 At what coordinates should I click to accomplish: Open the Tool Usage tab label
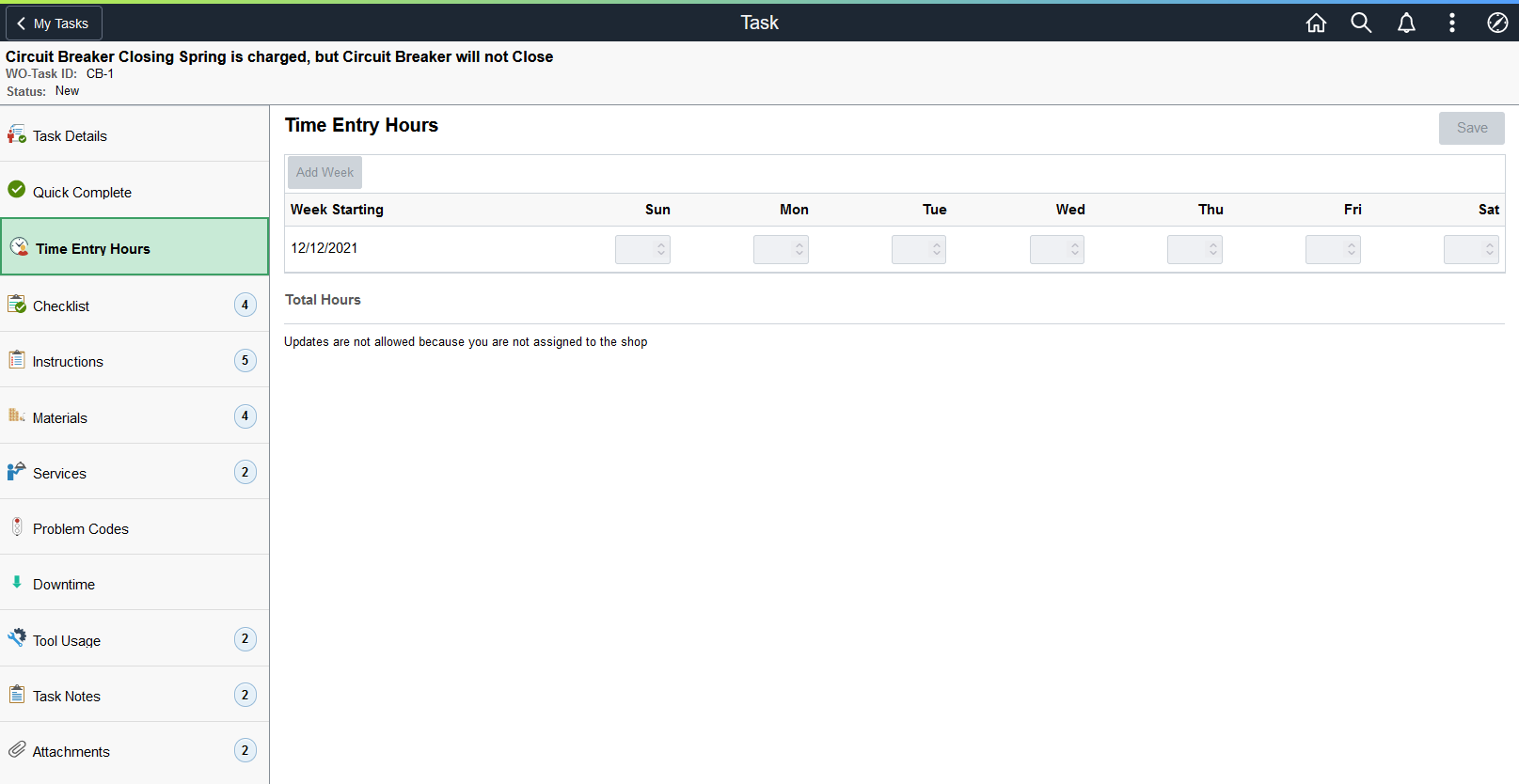(x=67, y=641)
